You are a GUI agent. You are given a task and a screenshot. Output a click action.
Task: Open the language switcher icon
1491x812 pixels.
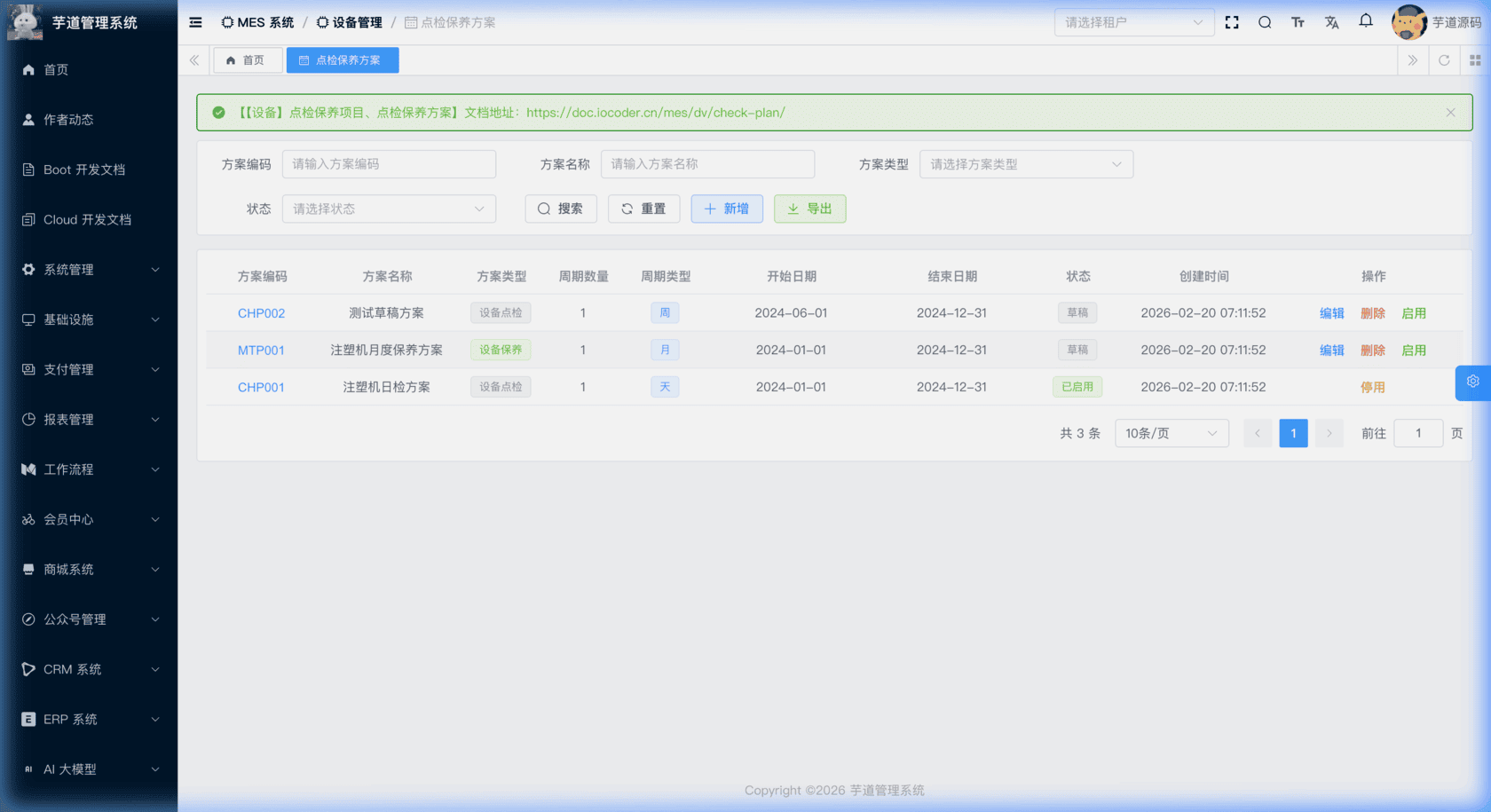[x=1331, y=22]
